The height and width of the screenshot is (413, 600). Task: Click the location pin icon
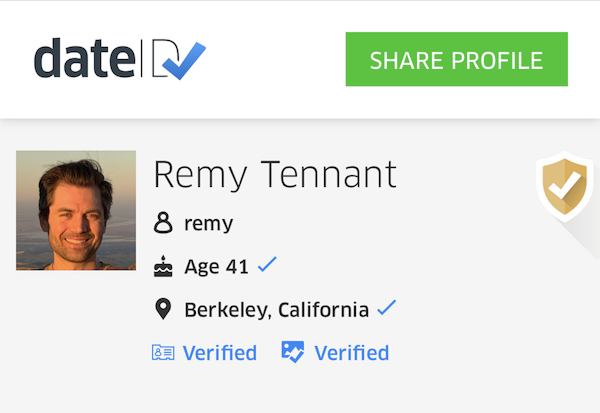click(163, 310)
